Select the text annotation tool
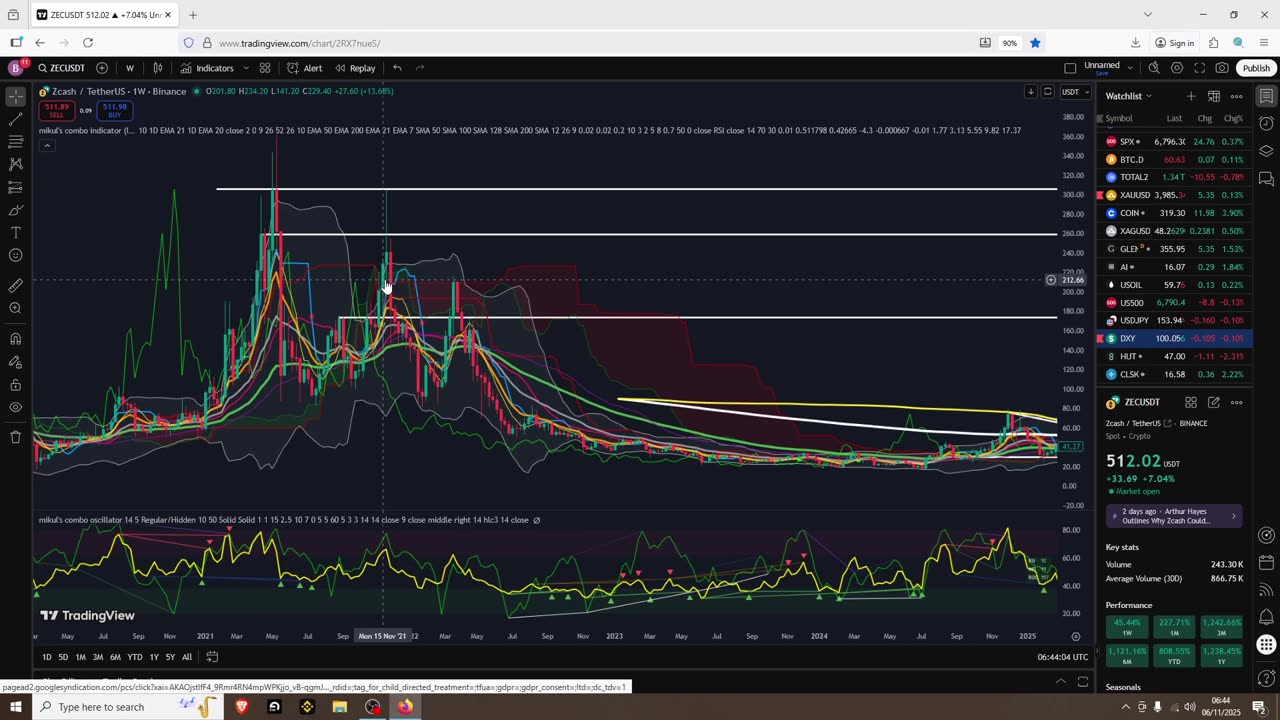Viewport: 1280px width, 720px height. [x=15, y=232]
